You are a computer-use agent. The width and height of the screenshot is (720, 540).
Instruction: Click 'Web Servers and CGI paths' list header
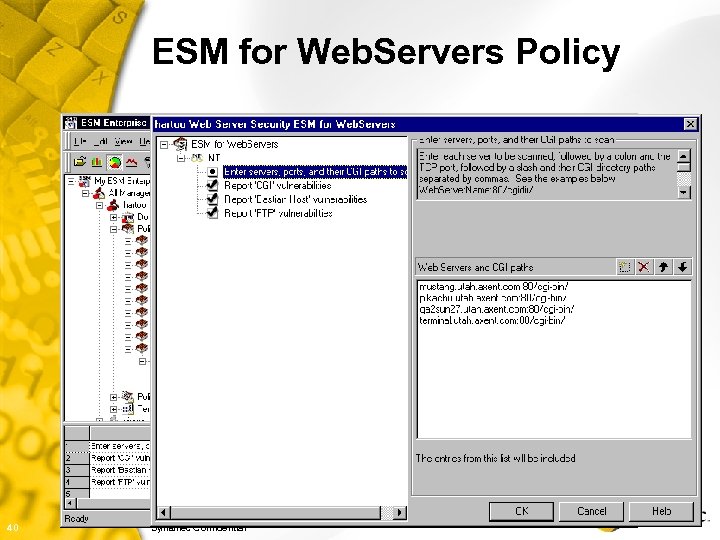point(475,267)
